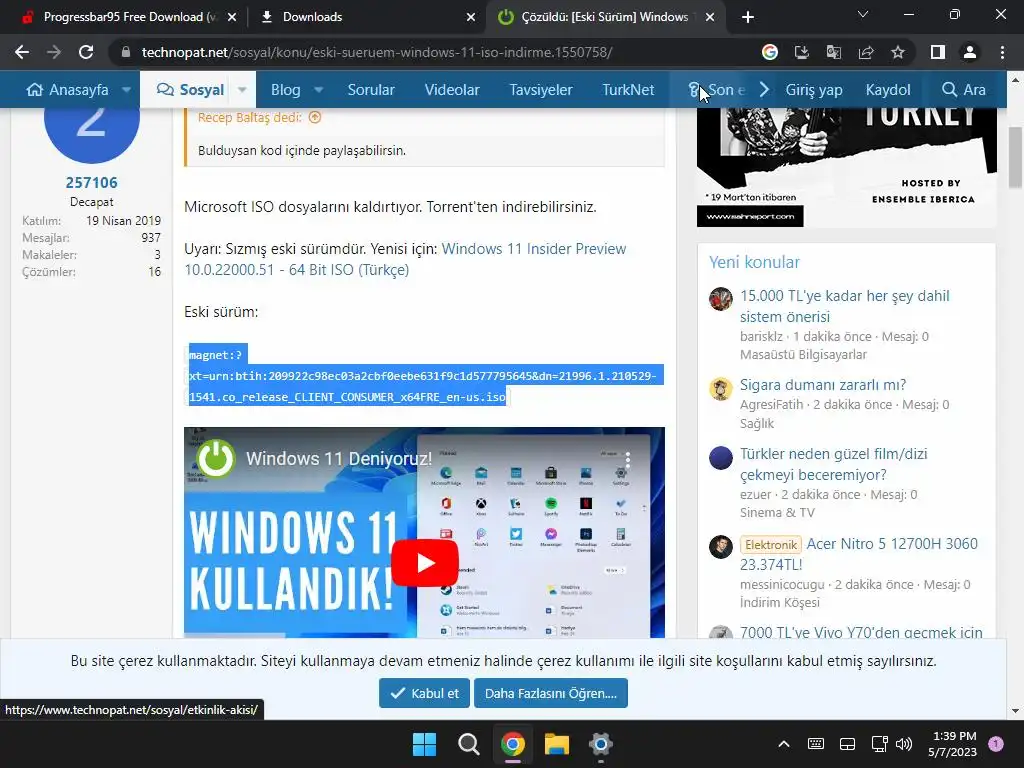Click Giriş yap to log in

(x=814, y=89)
